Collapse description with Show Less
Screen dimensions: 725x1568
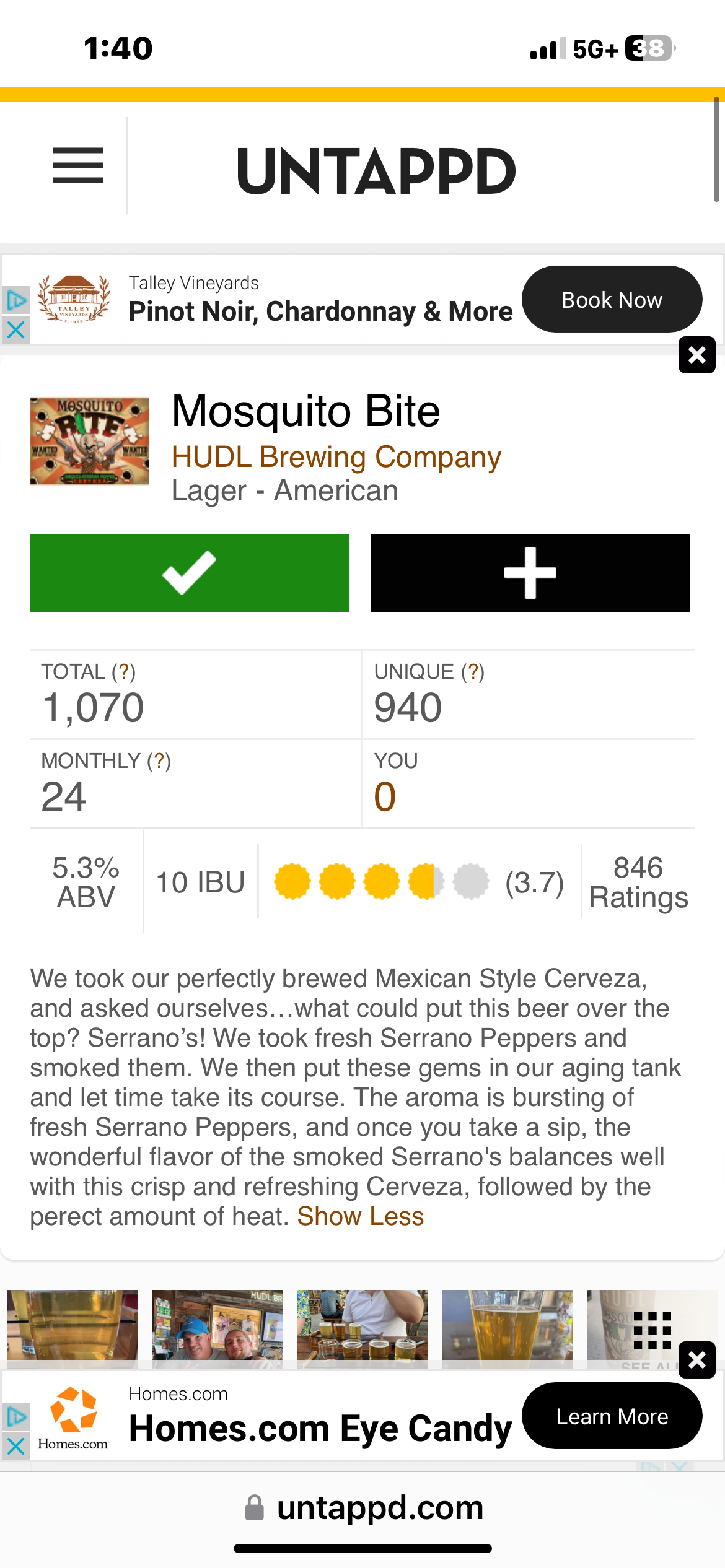361,1216
